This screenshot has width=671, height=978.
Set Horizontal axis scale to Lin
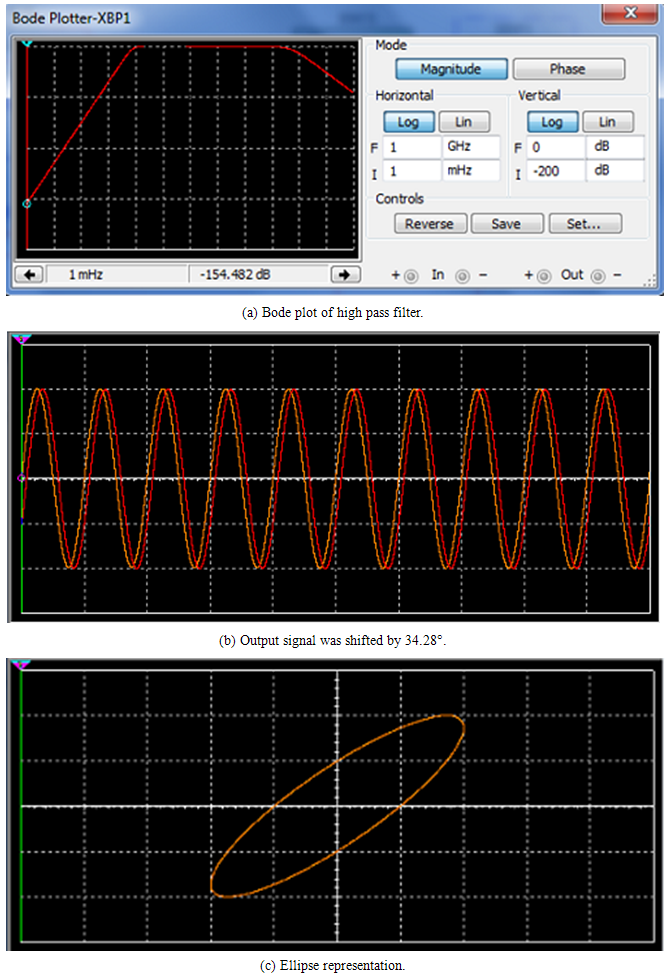pyautogui.click(x=463, y=121)
